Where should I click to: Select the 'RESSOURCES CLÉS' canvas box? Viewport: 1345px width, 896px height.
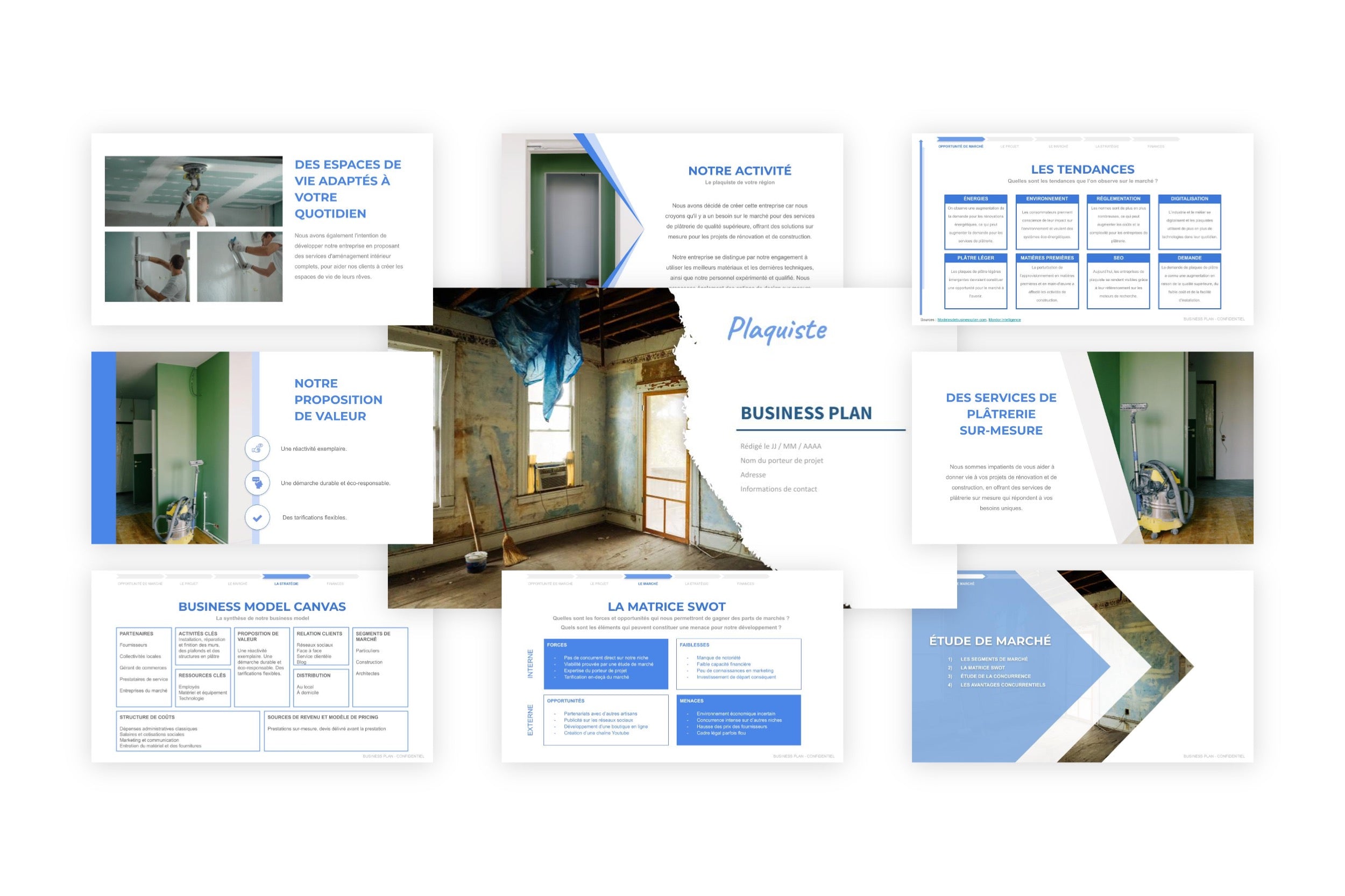click(203, 688)
